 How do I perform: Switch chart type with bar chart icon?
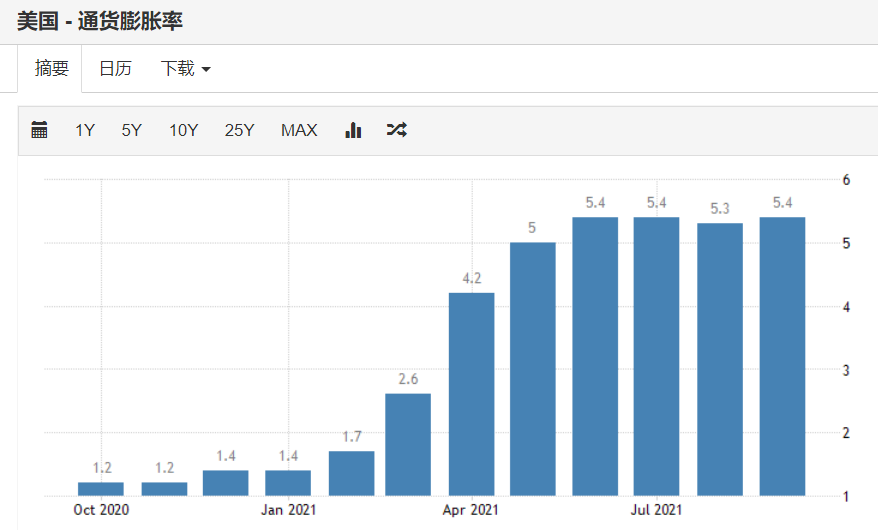(x=353, y=130)
